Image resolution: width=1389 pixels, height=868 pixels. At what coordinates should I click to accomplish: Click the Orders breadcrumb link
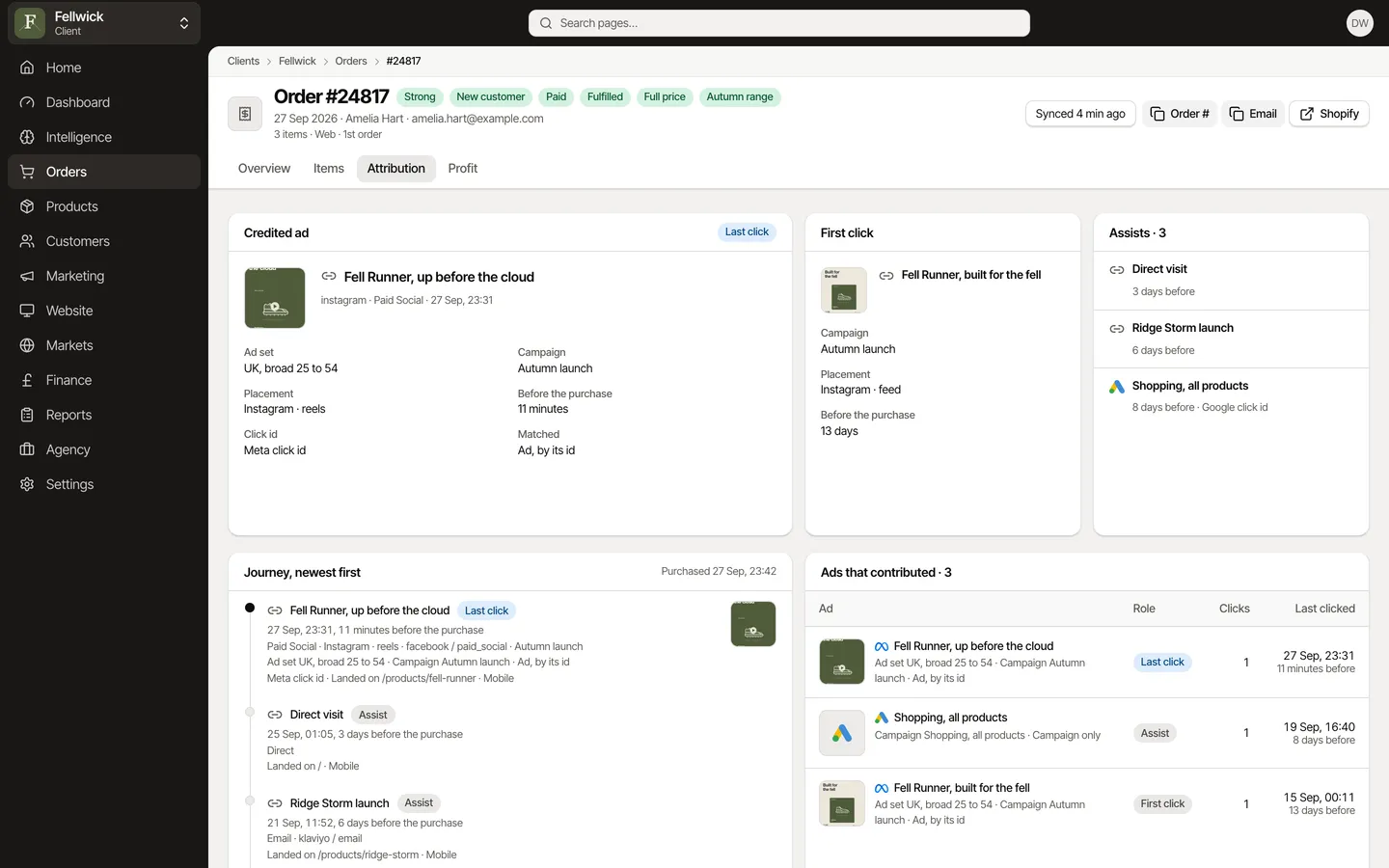coord(351,61)
